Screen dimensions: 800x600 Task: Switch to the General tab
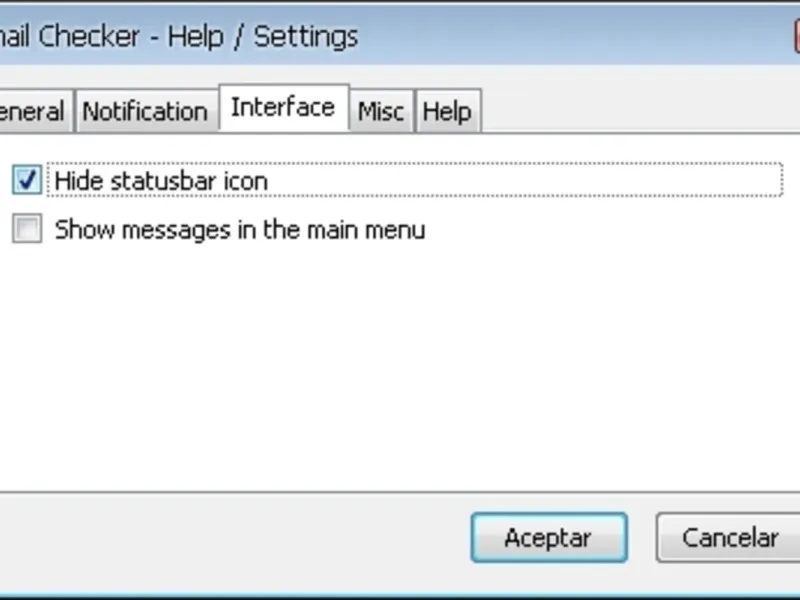[32, 111]
